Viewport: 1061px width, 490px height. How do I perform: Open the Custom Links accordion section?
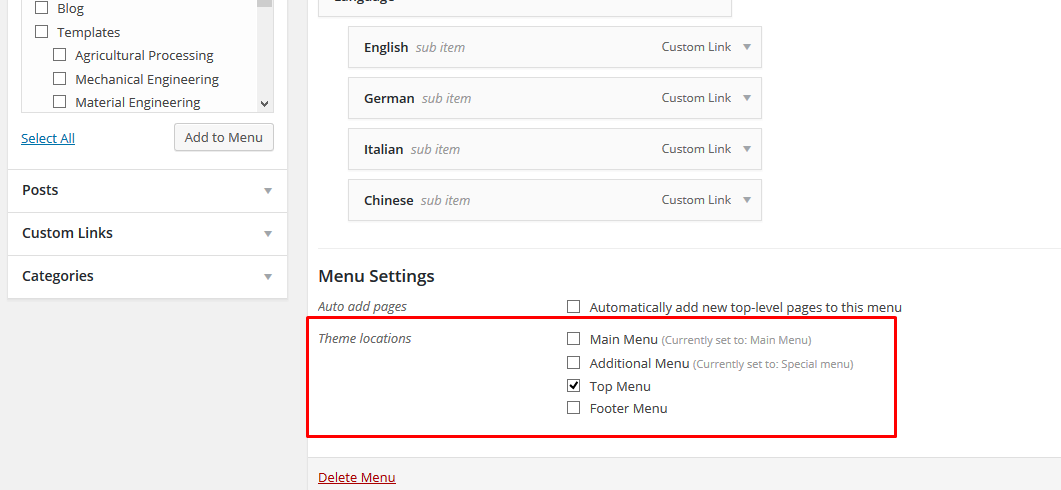pos(267,233)
